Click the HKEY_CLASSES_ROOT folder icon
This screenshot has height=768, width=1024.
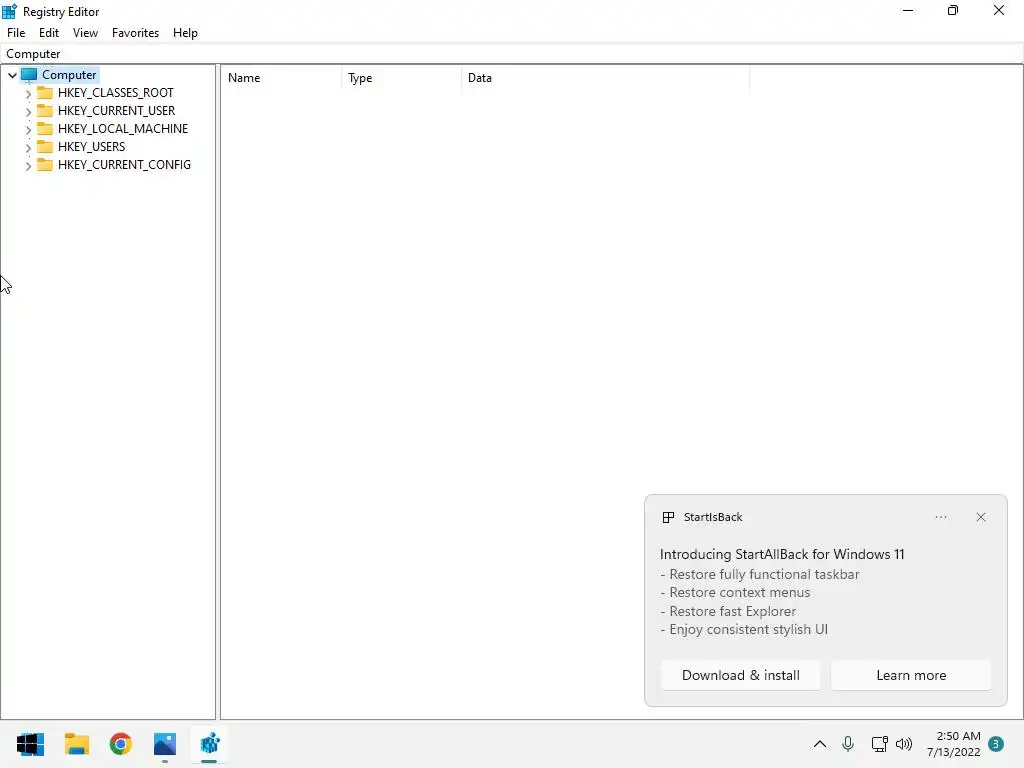44,92
